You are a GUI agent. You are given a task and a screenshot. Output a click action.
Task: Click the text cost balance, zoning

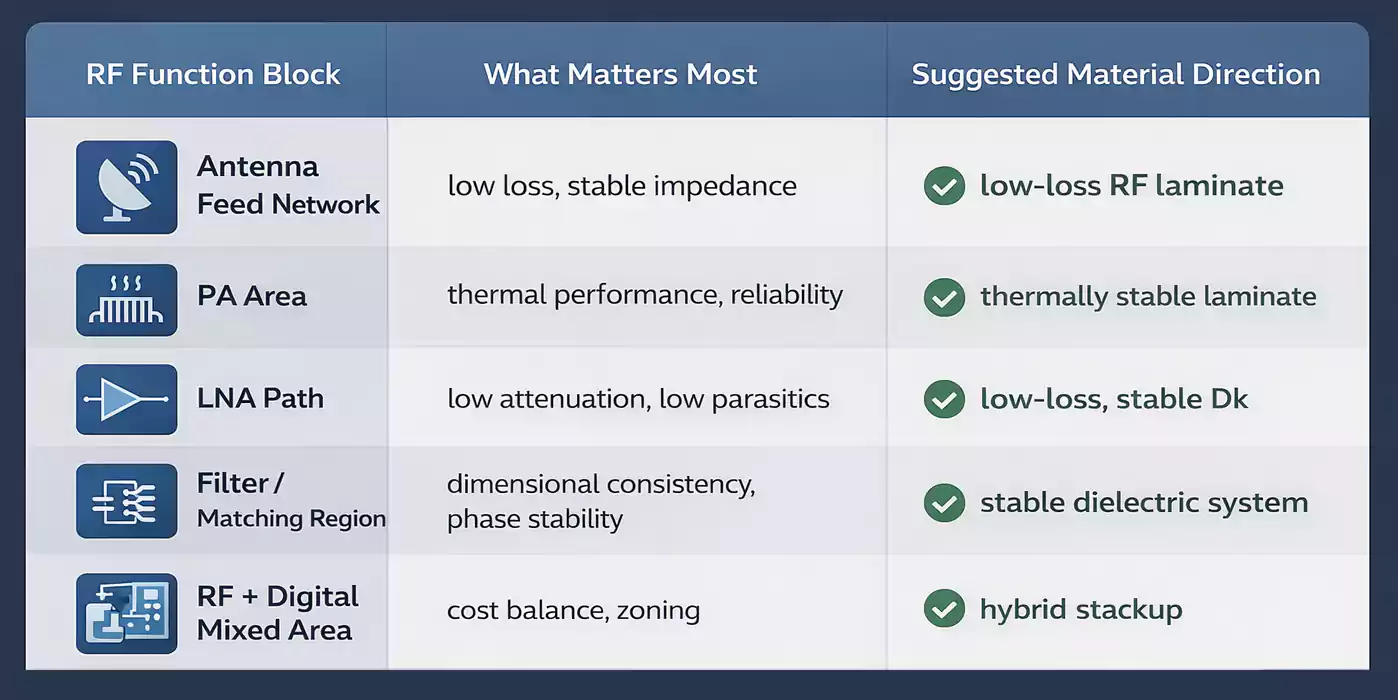coord(573,610)
